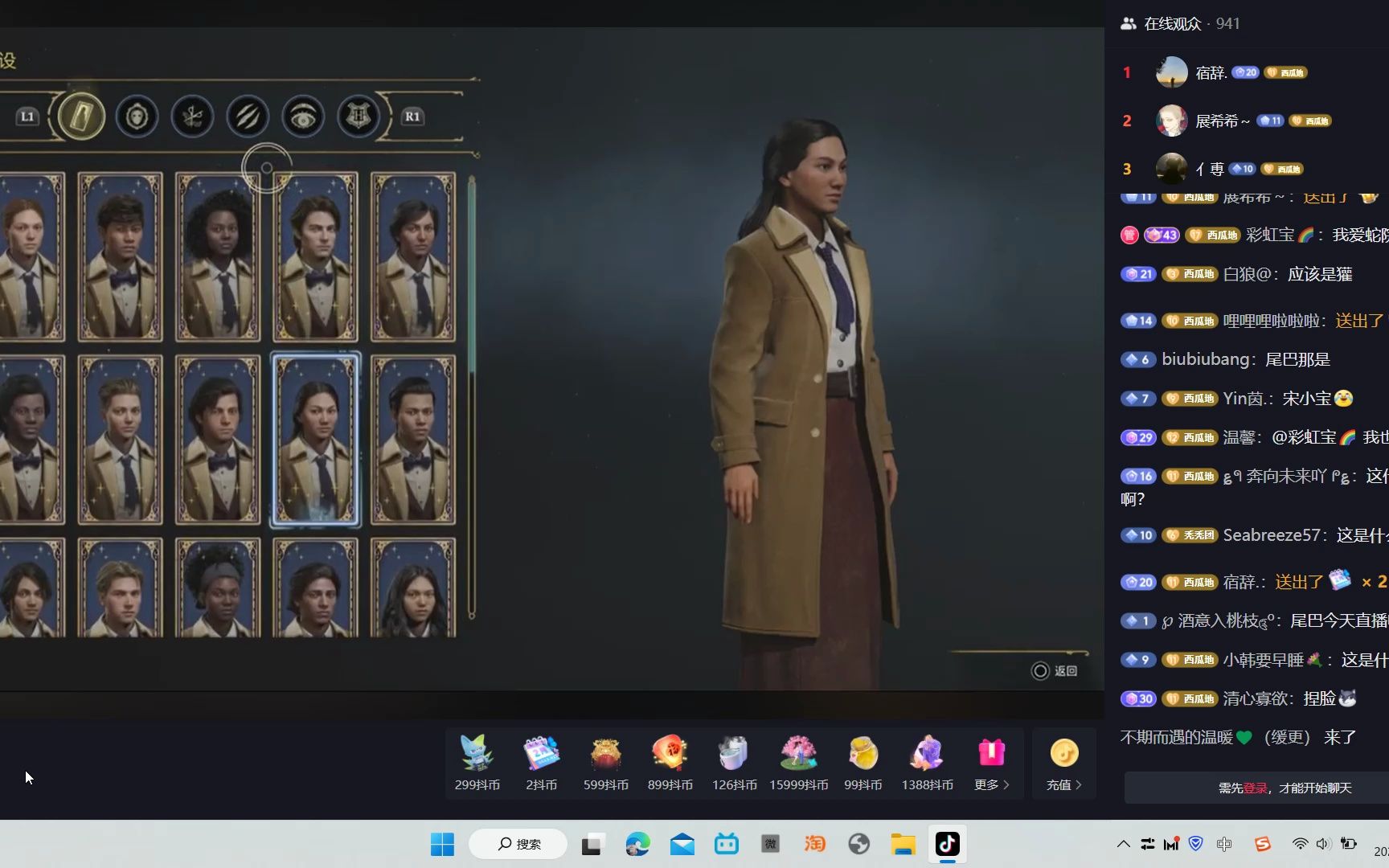
Task: Click the 登录 login link
Action: coord(1256,788)
